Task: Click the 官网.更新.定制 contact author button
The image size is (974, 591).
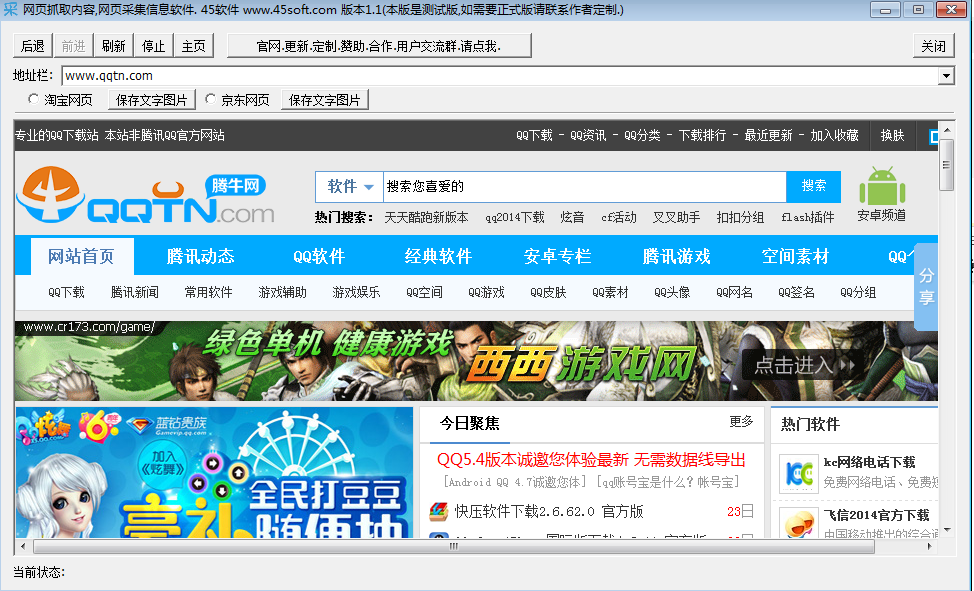Action: [379, 46]
